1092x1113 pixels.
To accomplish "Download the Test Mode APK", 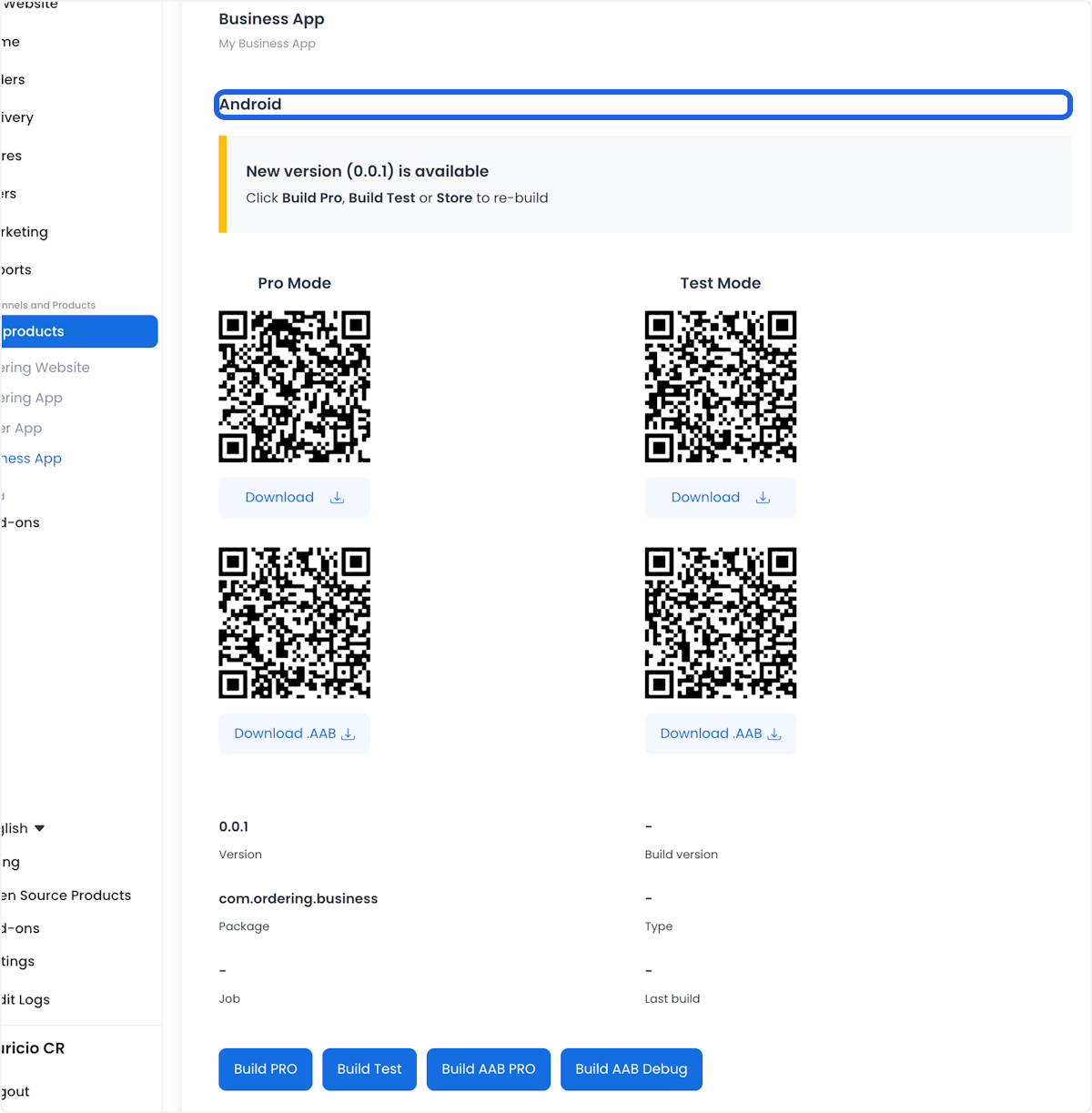I will [x=721, y=498].
